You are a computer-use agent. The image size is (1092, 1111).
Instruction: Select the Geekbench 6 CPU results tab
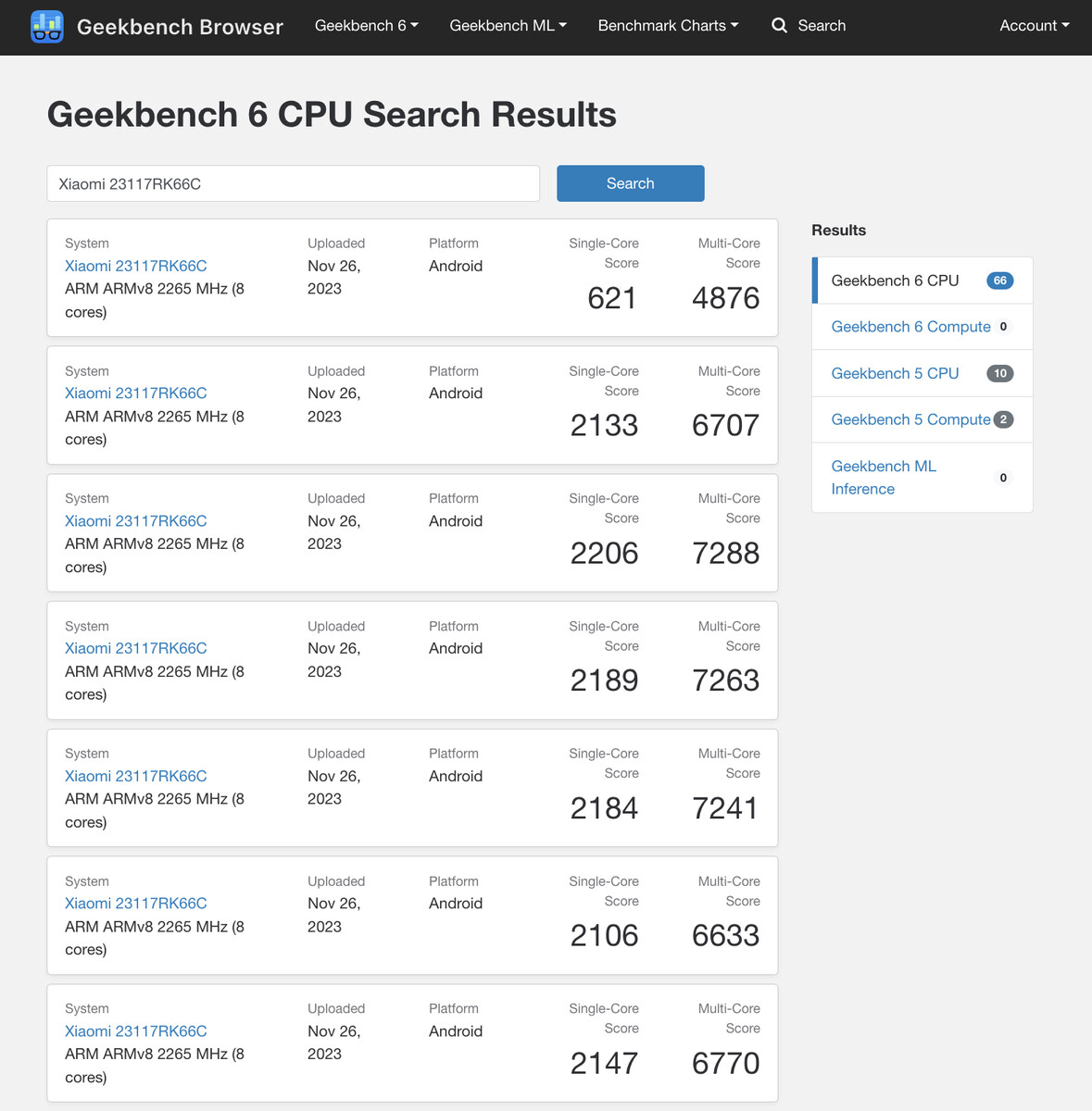point(923,281)
